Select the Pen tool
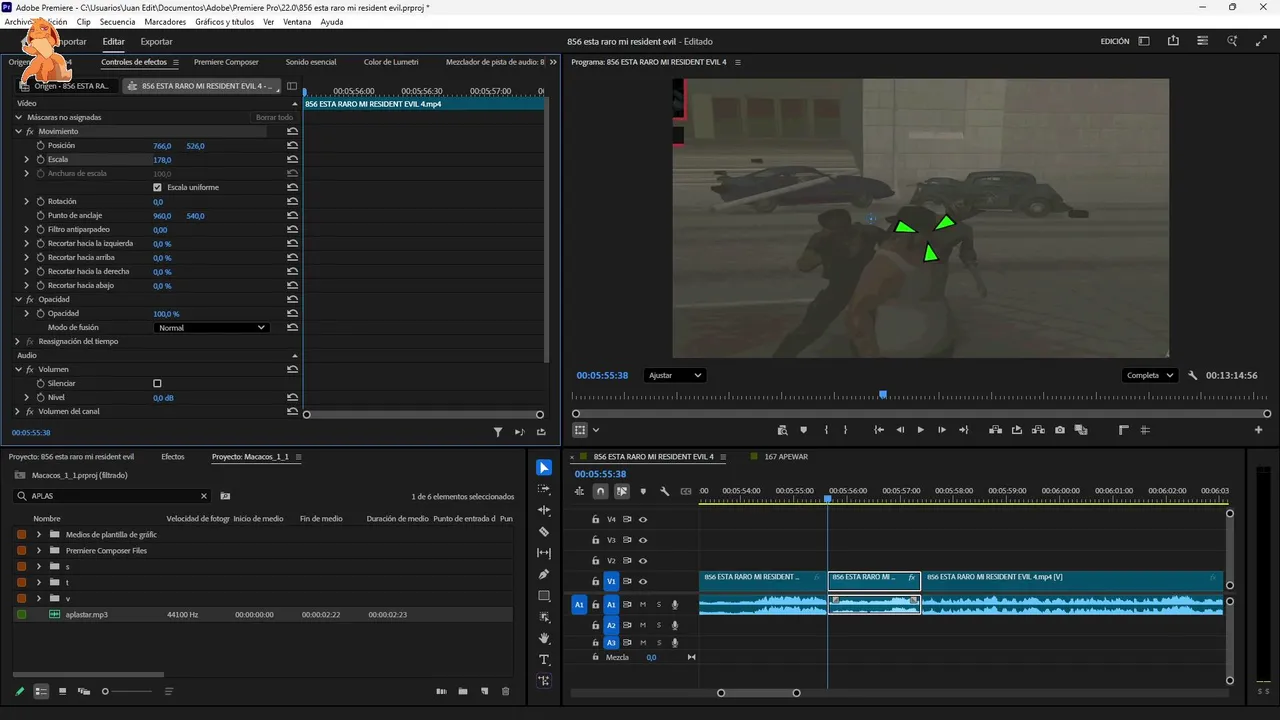The width and height of the screenshot is (1280, 720). pyautogui.click(x=544, y=574)
